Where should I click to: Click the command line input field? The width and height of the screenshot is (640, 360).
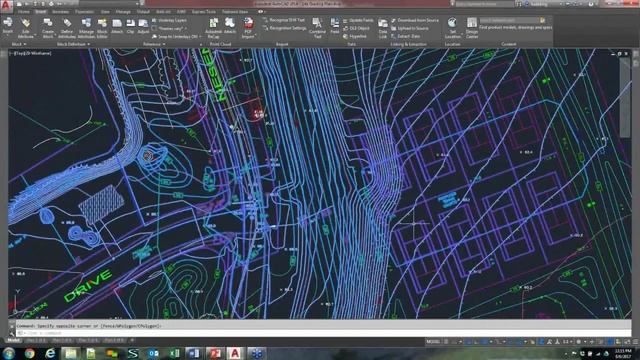click(322, 333)
